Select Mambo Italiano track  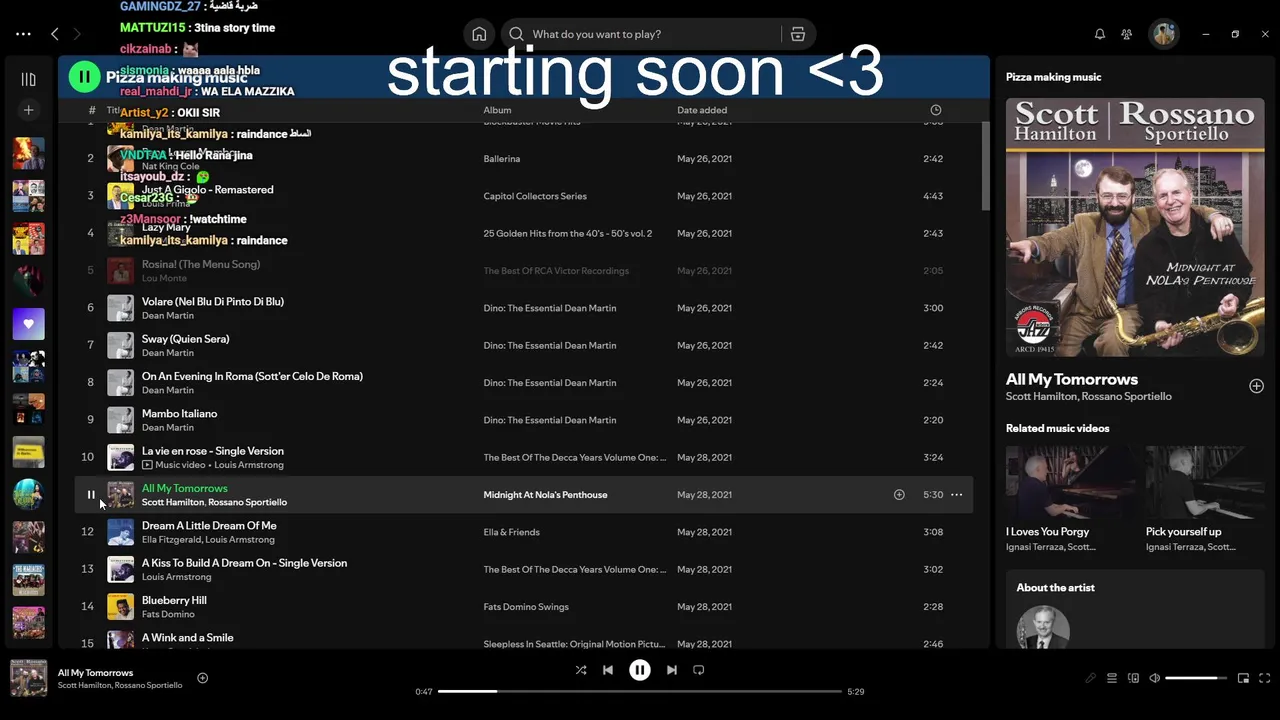click(179, 414)
